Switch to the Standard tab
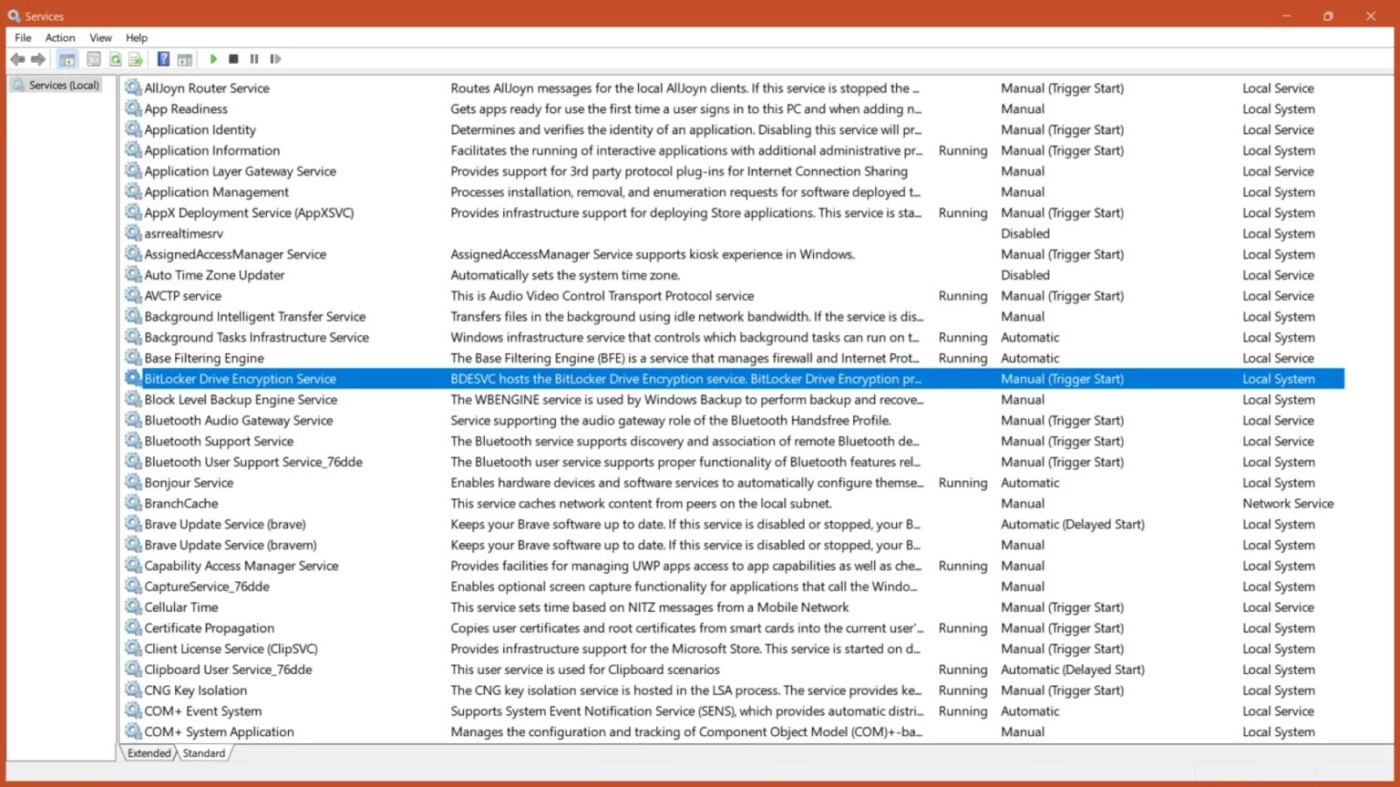 204,753
